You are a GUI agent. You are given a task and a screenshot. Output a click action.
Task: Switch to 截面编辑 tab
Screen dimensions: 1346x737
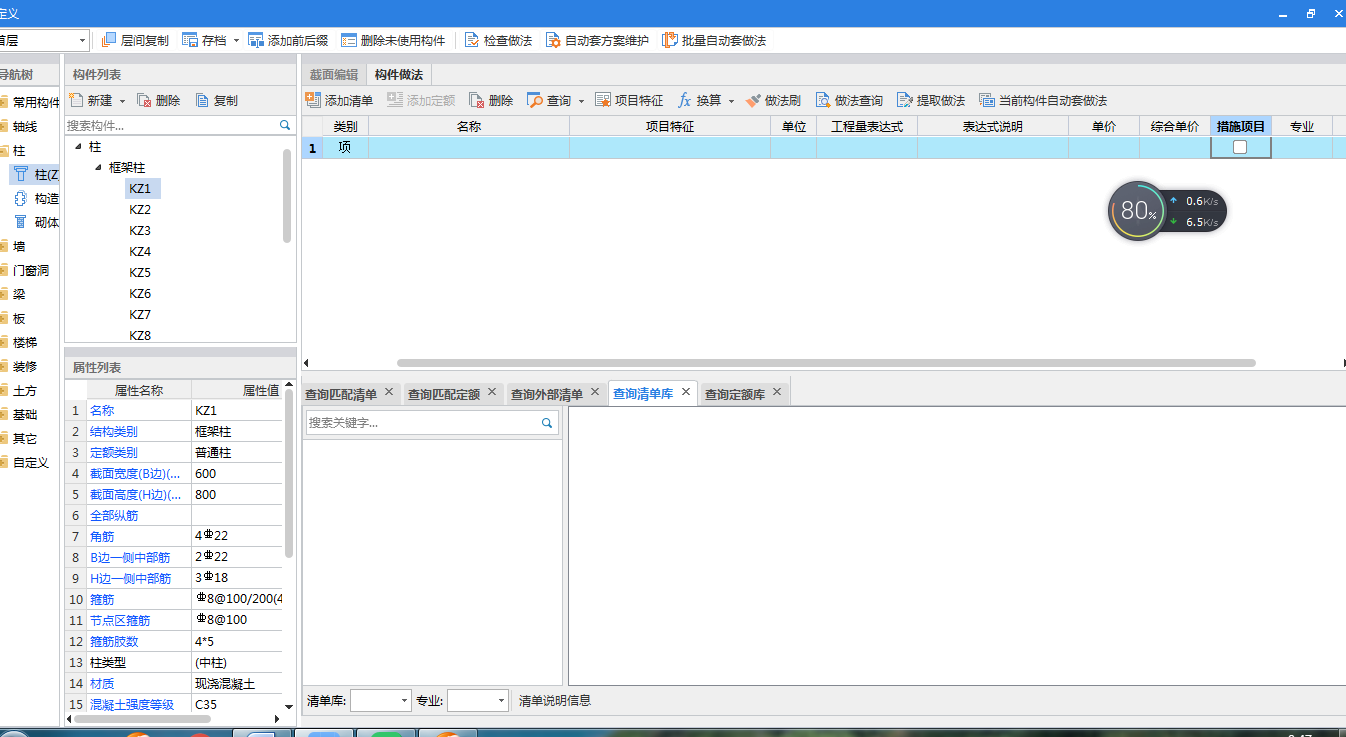[333, 74]
